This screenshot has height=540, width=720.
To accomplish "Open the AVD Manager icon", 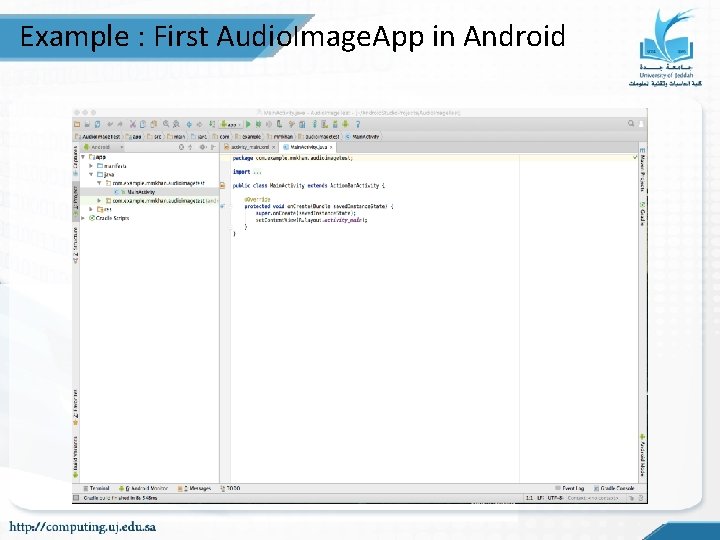I will pos(325,124).
